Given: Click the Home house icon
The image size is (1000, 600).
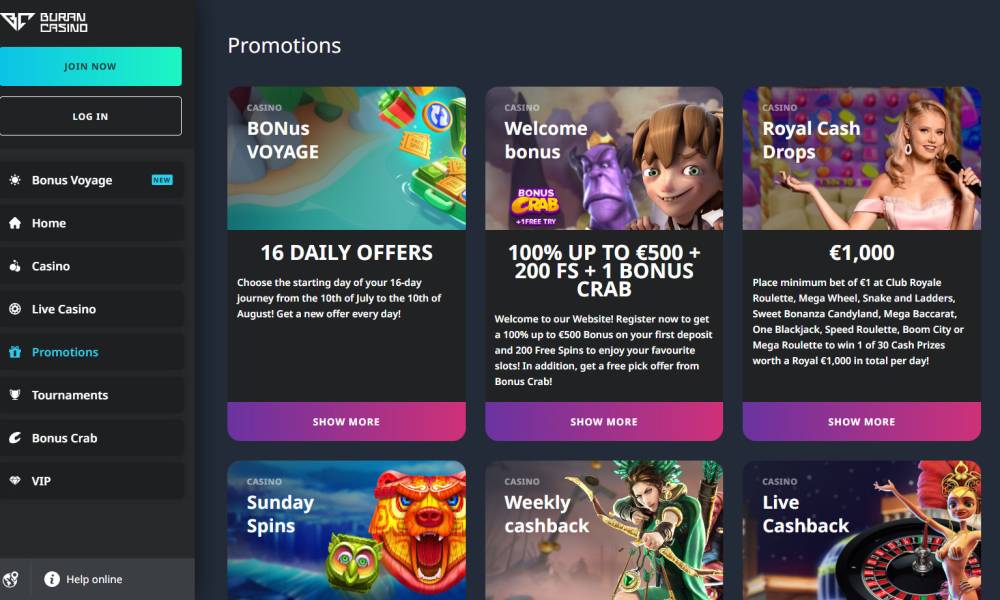Looking at the screenshot, I should [x=15, y=223].
